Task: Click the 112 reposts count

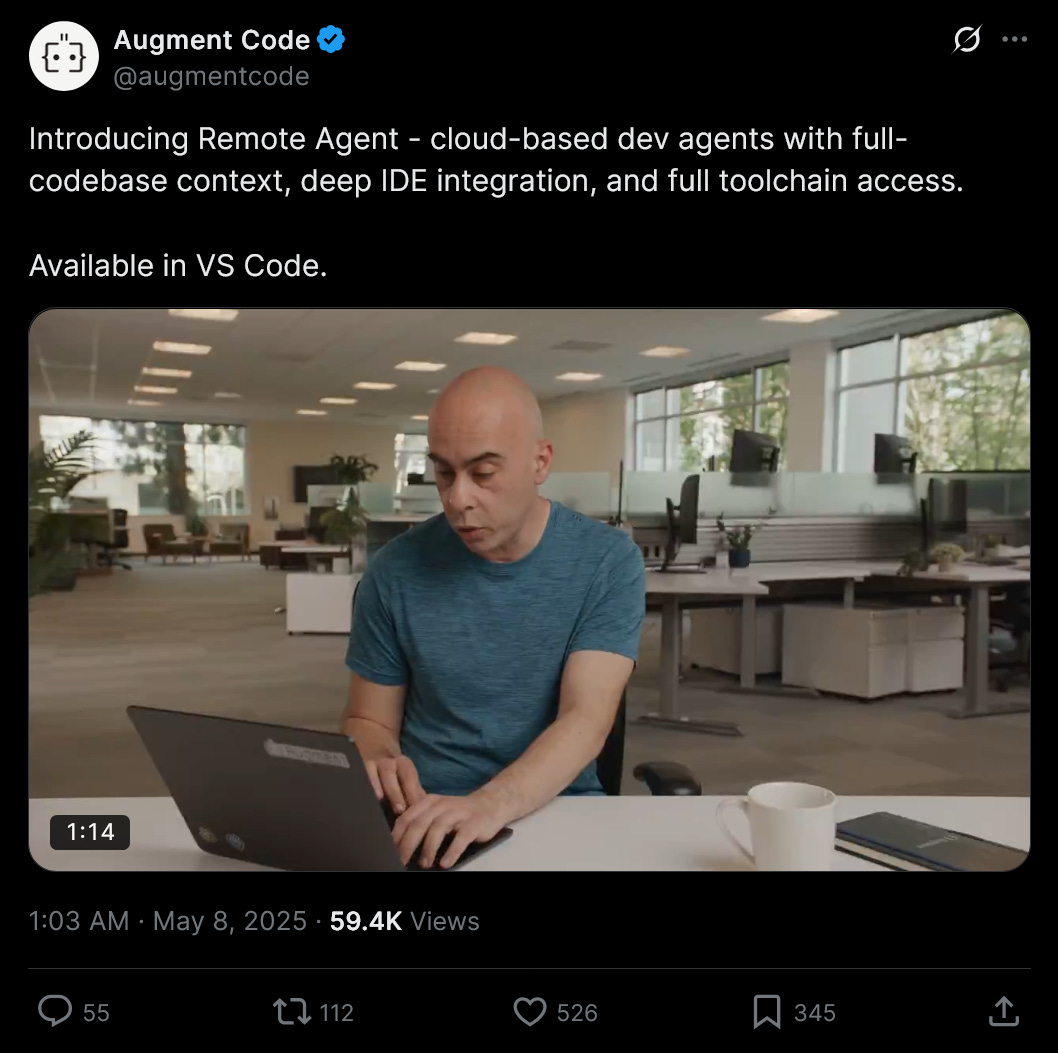Action: click(336, 1013)
